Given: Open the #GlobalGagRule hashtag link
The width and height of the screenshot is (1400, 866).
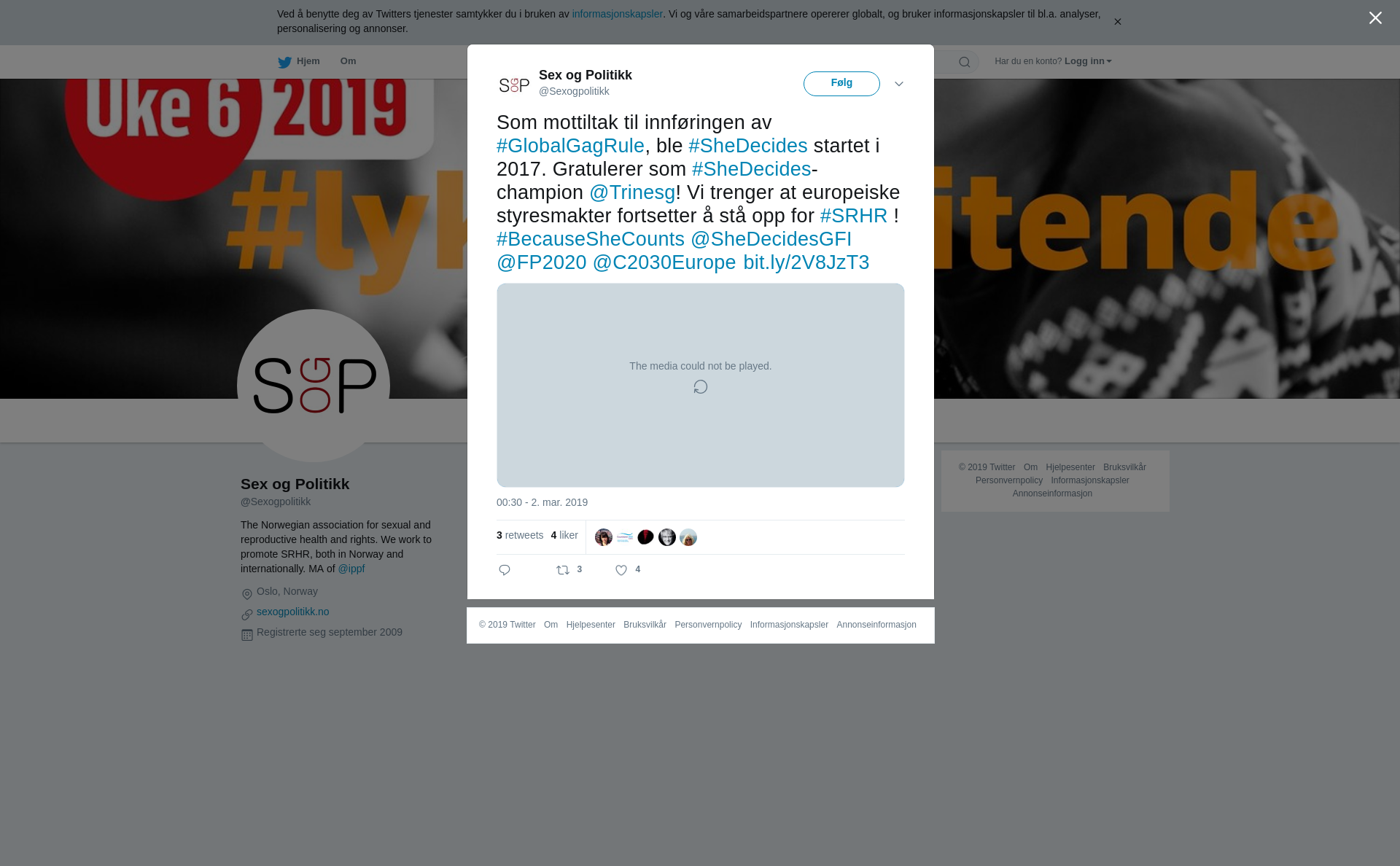Looking at the screenshot, I should (571, 146).
